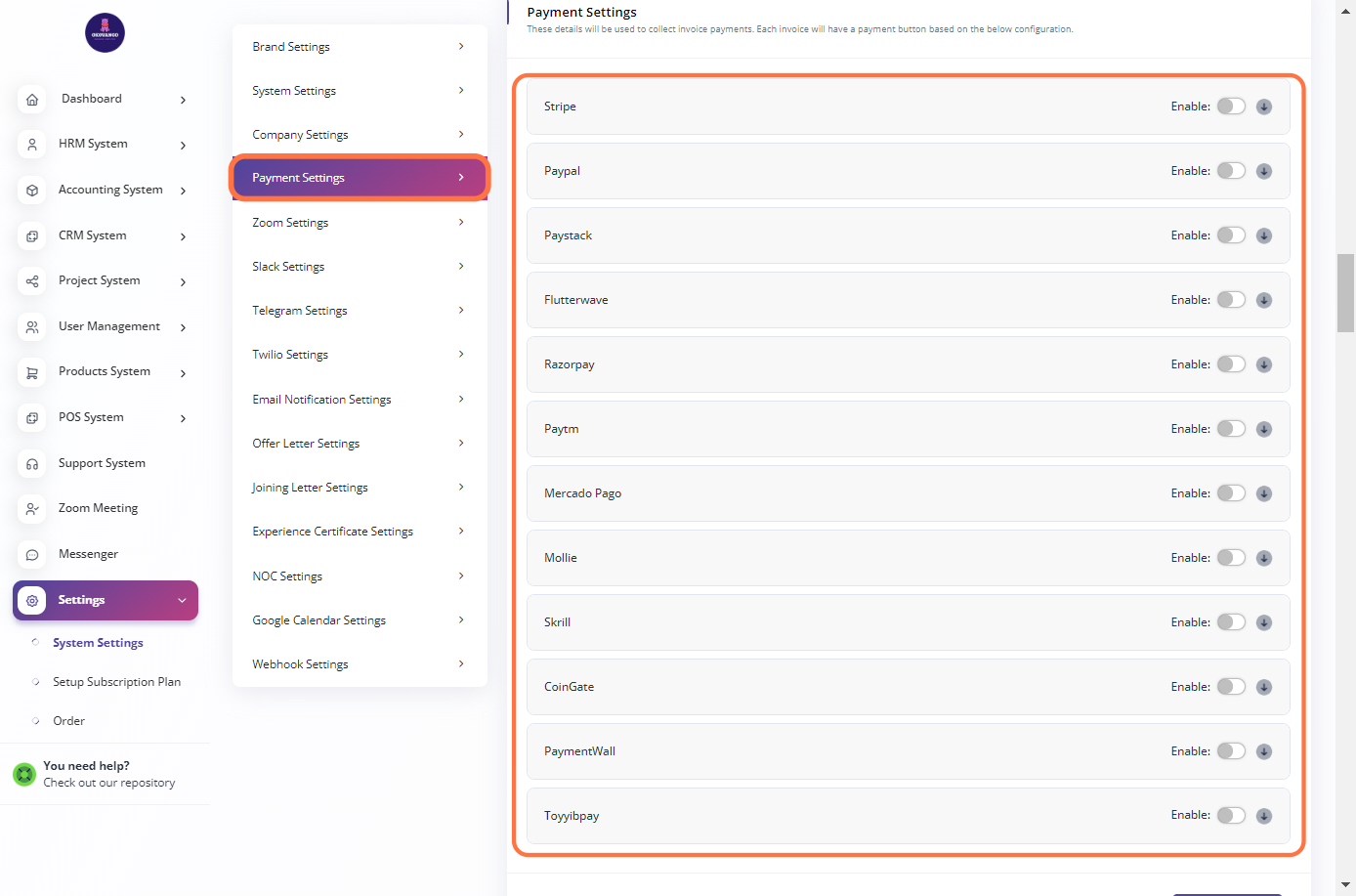
Task: Open Setup Subscription Plan link
Action: coord(116,682)
